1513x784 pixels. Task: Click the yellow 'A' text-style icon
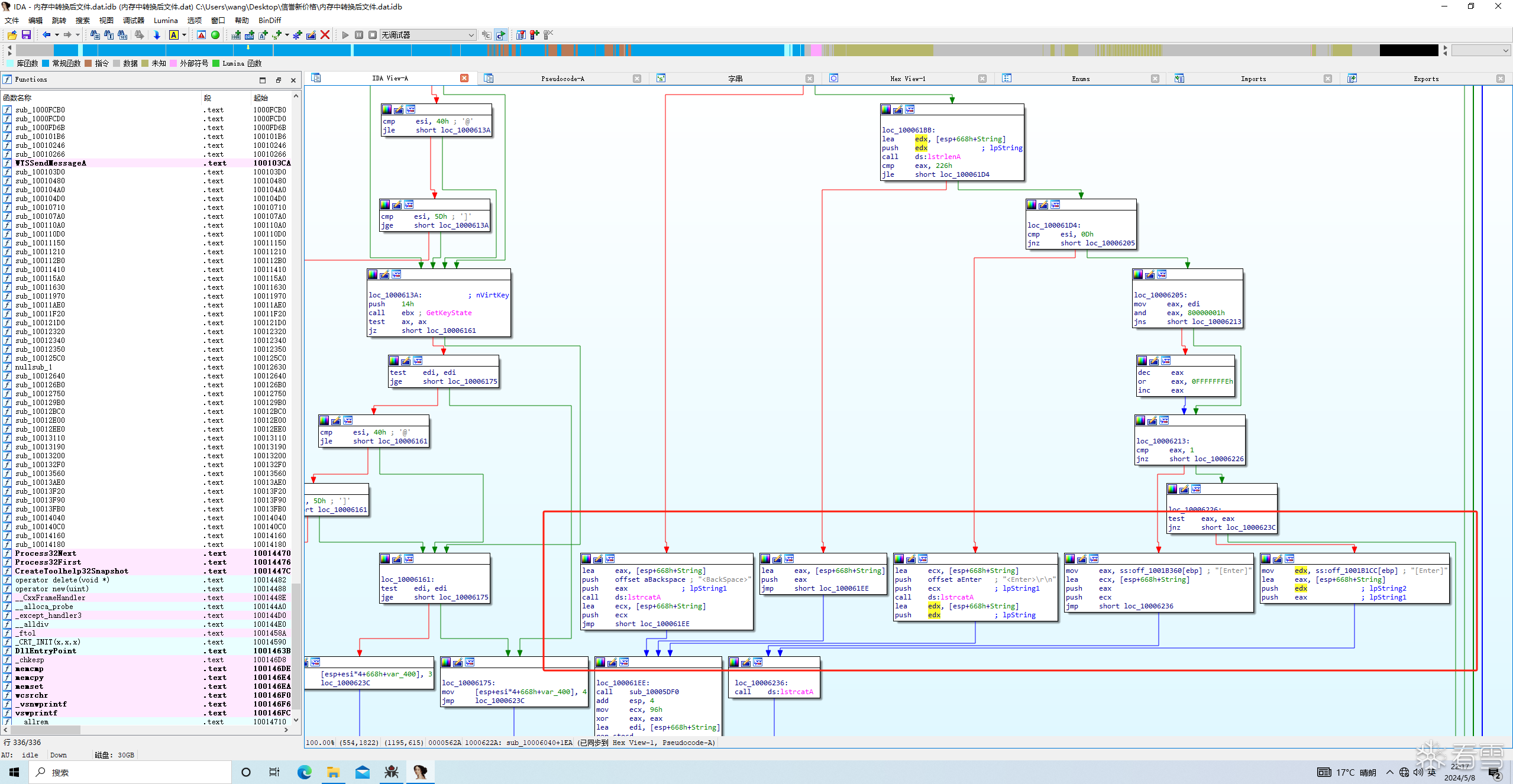[174, 35]
